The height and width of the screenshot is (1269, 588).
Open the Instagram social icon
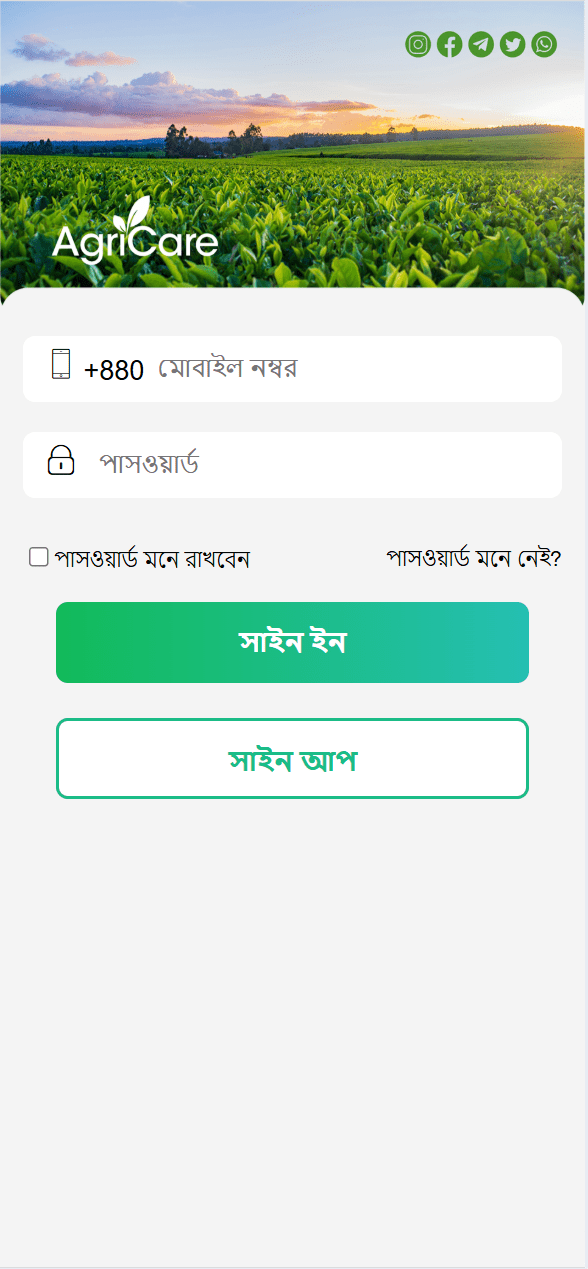[x=418, y=44]
